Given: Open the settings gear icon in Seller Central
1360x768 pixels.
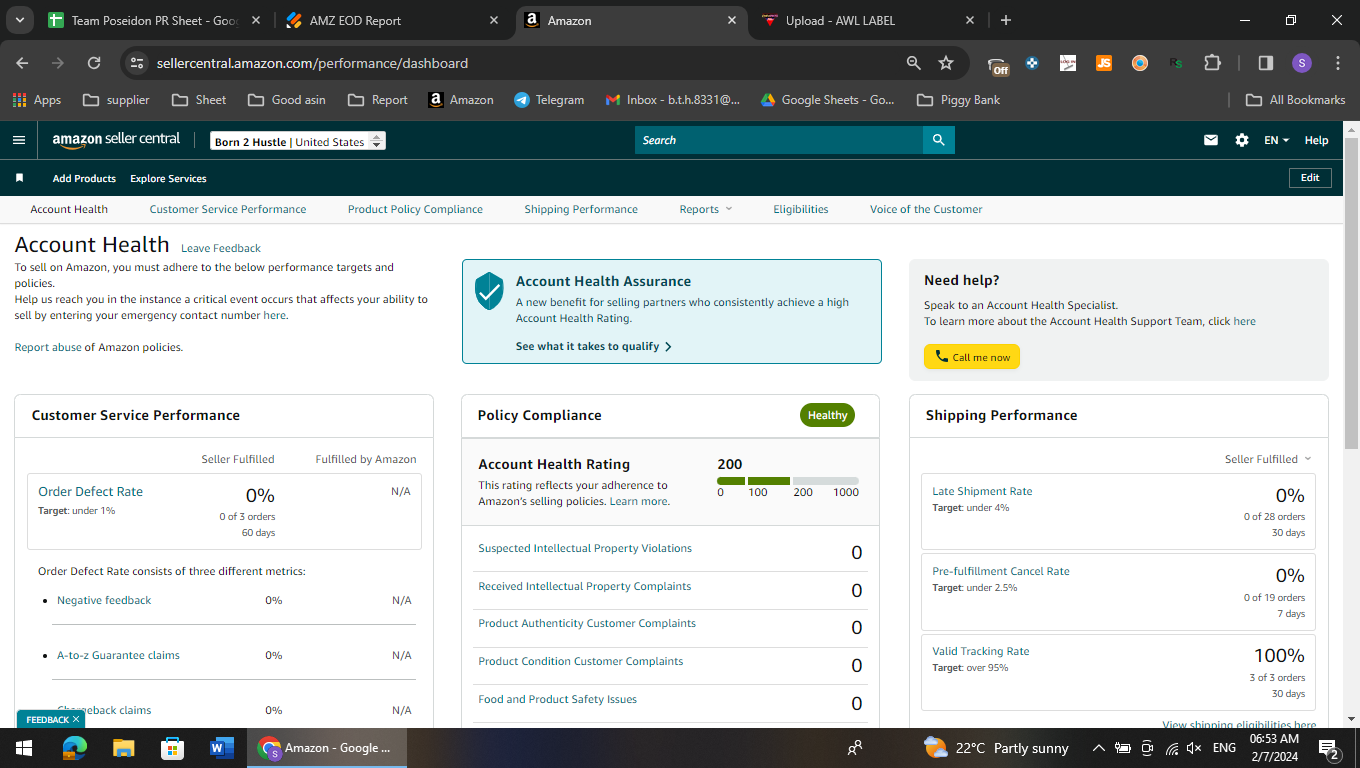Looking at the screenshot, I should click(x=1242, y=140).
